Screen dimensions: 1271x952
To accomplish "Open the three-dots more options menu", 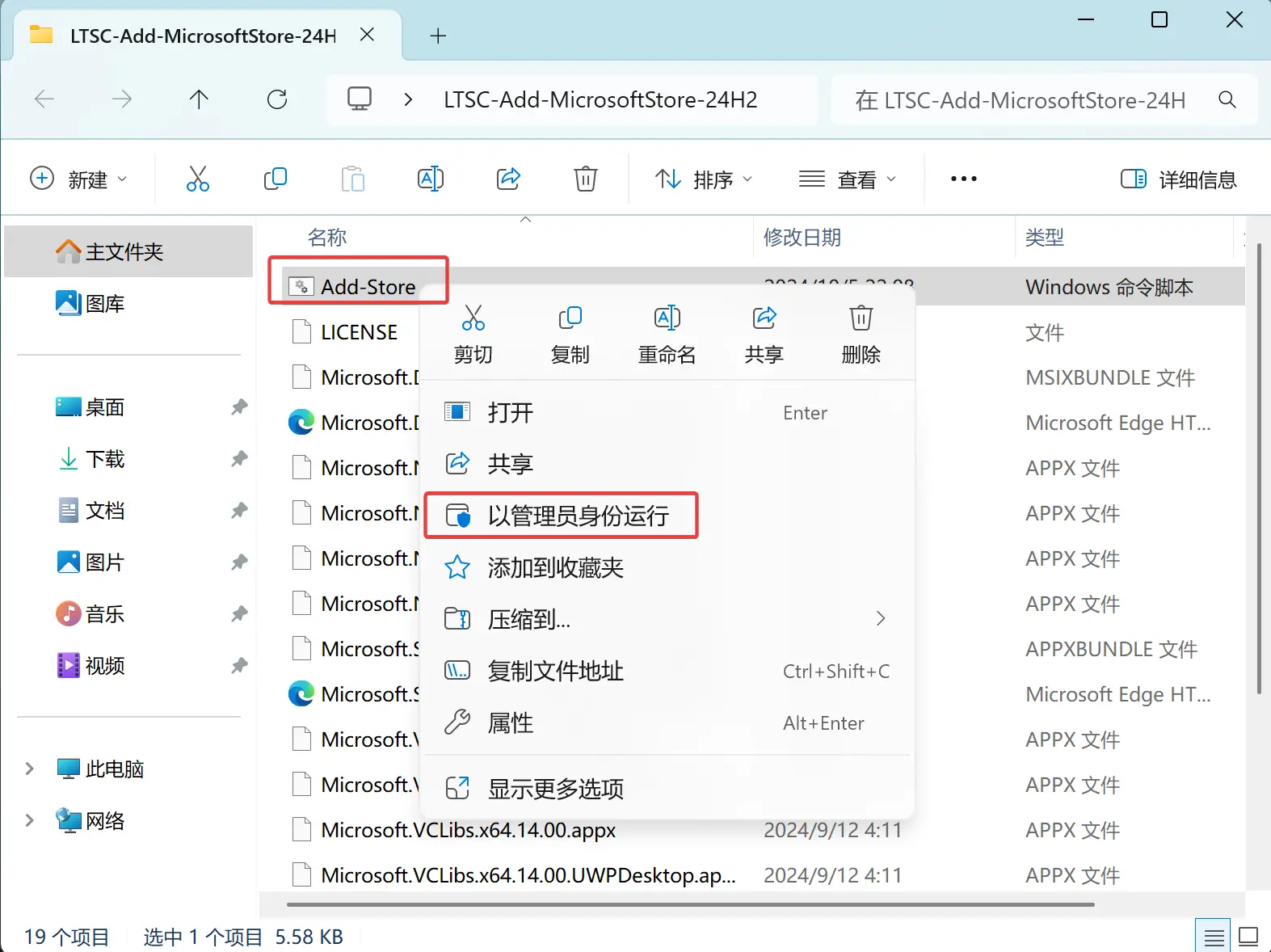I will pyautogui.click(x=964, y=179).
